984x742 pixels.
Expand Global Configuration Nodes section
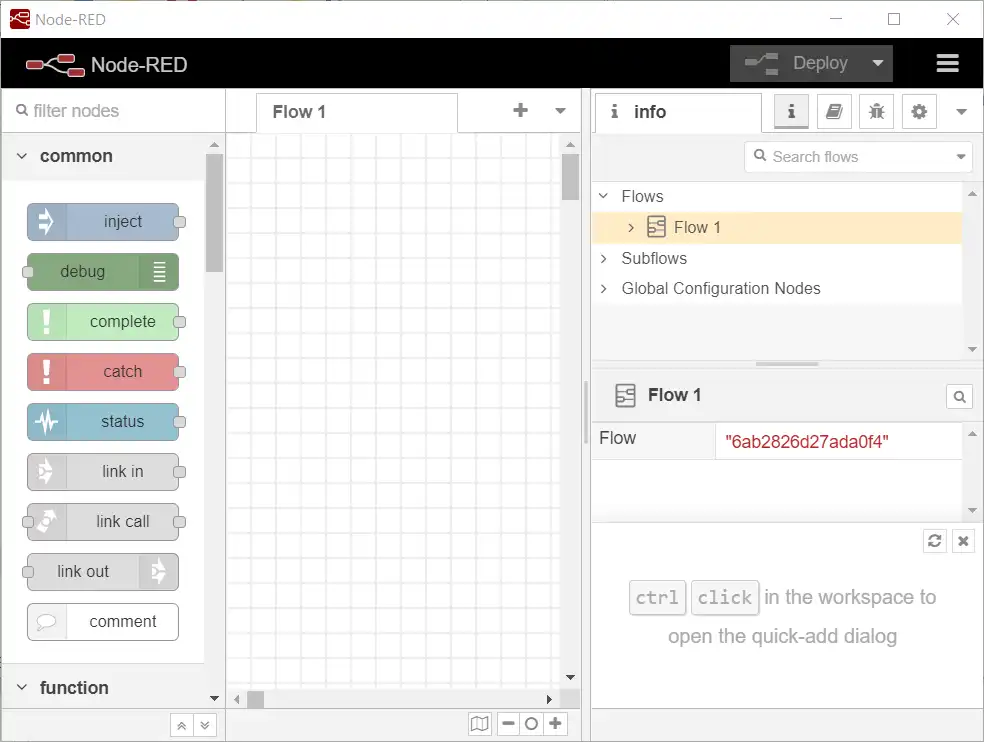coord(604,288)
